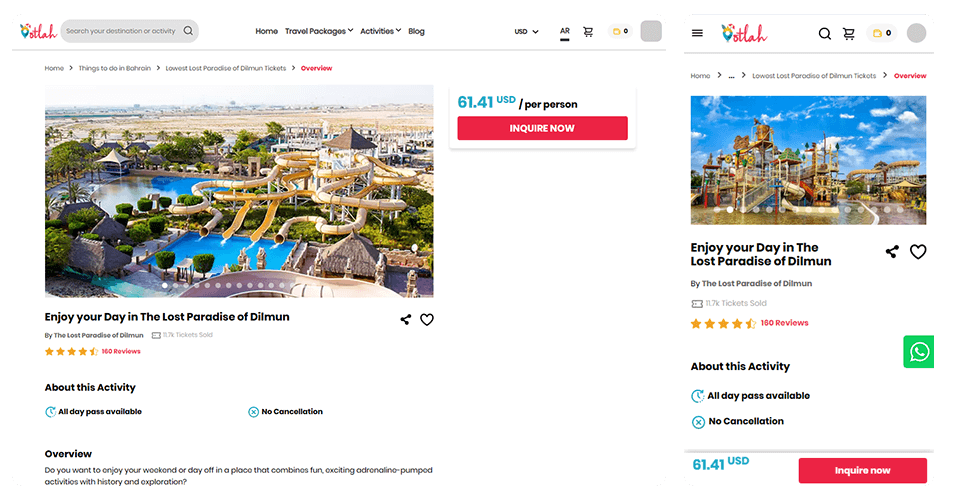Switch language to AR
Image resolution: width=960 pixels, height=500 pixels.
564,32
